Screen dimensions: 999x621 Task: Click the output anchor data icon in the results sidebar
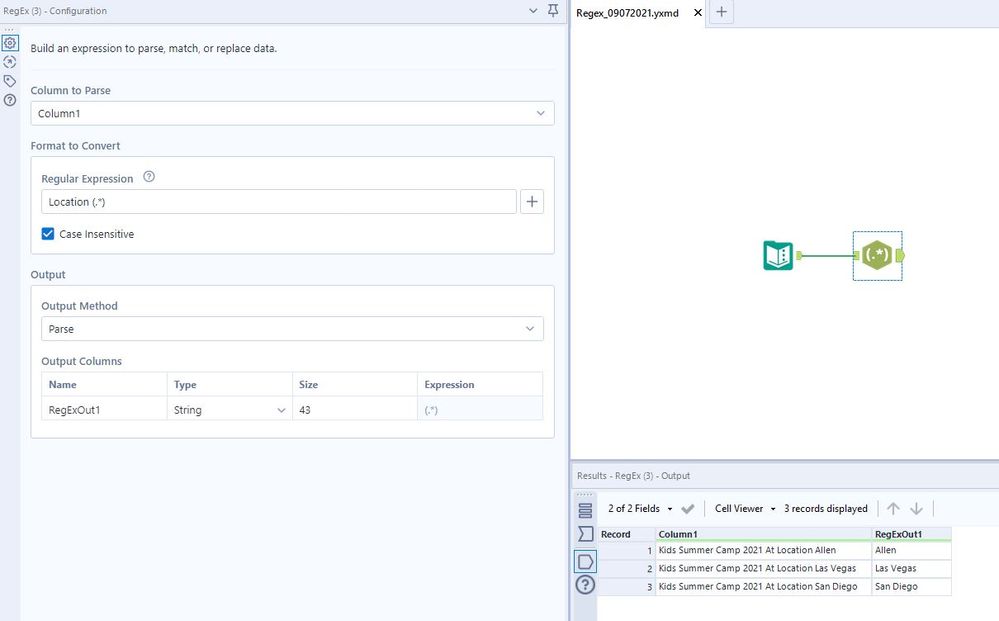coord(585,561)
